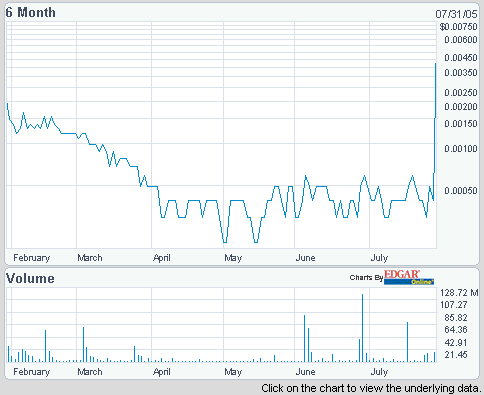Viewport: 484px width, 395px height.
Task: Click June on the price chart axis
Action: [305, 258]
